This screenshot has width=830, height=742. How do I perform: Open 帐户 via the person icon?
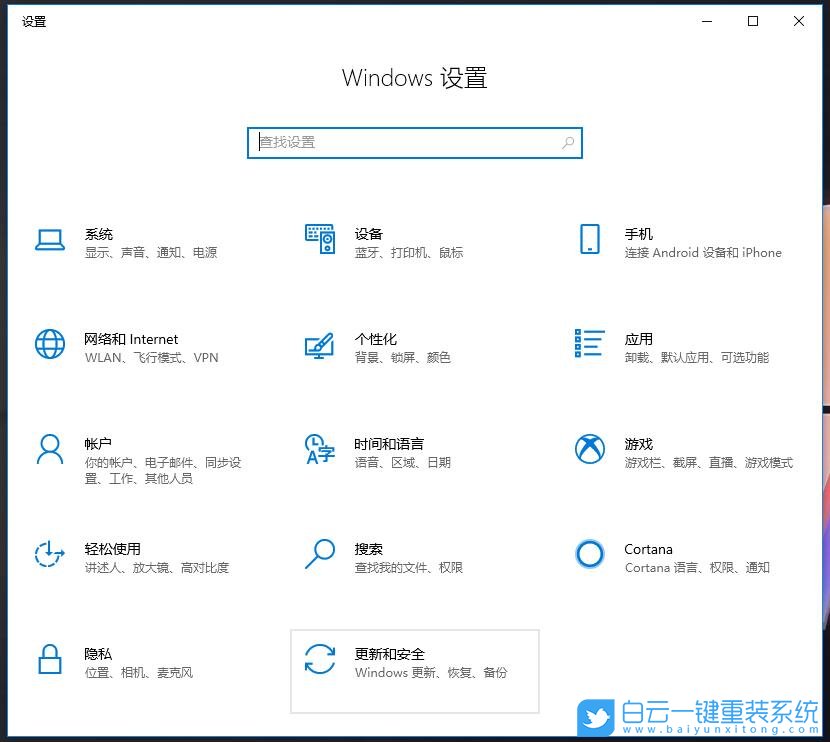point(50,450)
